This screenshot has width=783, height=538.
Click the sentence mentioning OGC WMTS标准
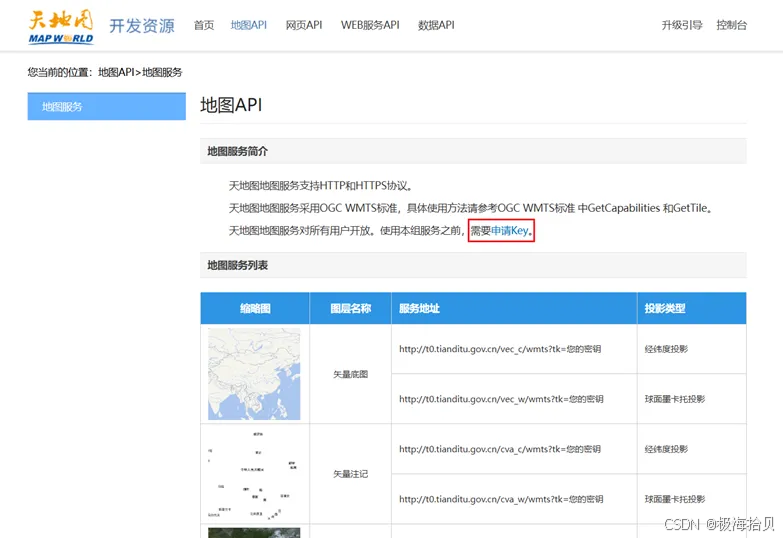point(470,208)
